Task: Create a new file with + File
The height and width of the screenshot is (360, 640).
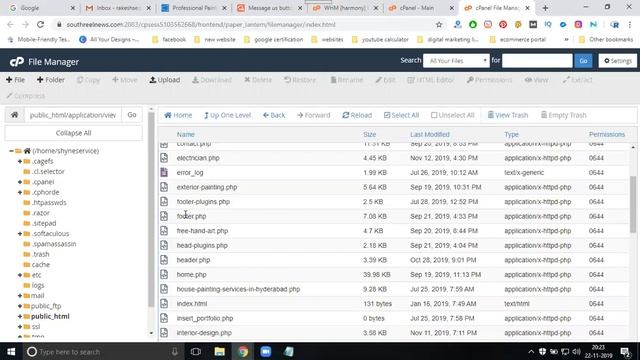Action: coord(16,80)
